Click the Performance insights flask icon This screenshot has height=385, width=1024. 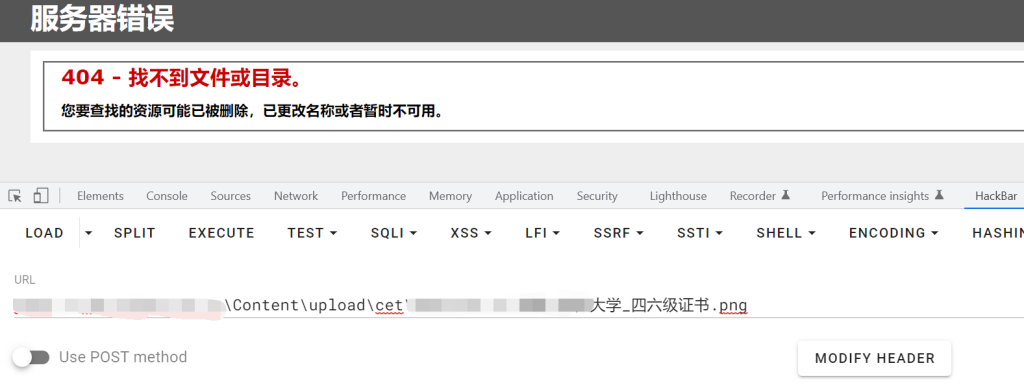[x=939, y=195]
